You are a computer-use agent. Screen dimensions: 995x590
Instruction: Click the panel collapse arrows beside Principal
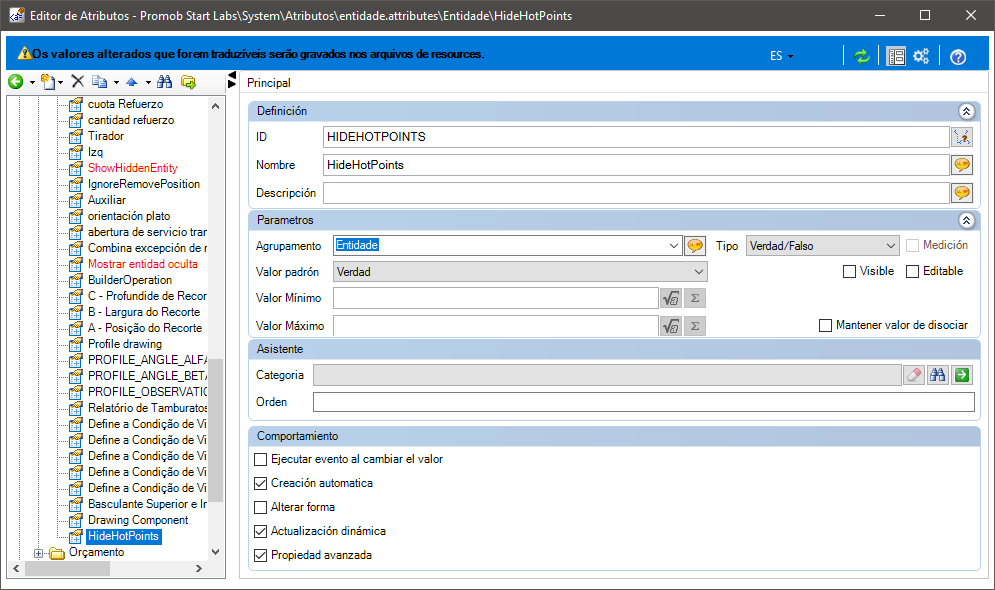pyautogui.click(x=232, y=80)
